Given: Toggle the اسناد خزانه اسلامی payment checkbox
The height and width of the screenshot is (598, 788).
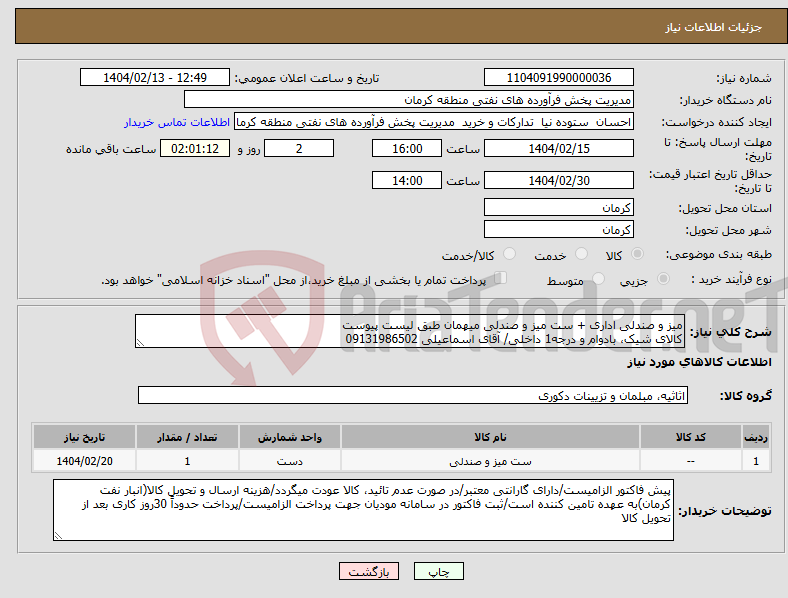Looking at the screenshot, I should pyautogui.click(x=501, y=278).
